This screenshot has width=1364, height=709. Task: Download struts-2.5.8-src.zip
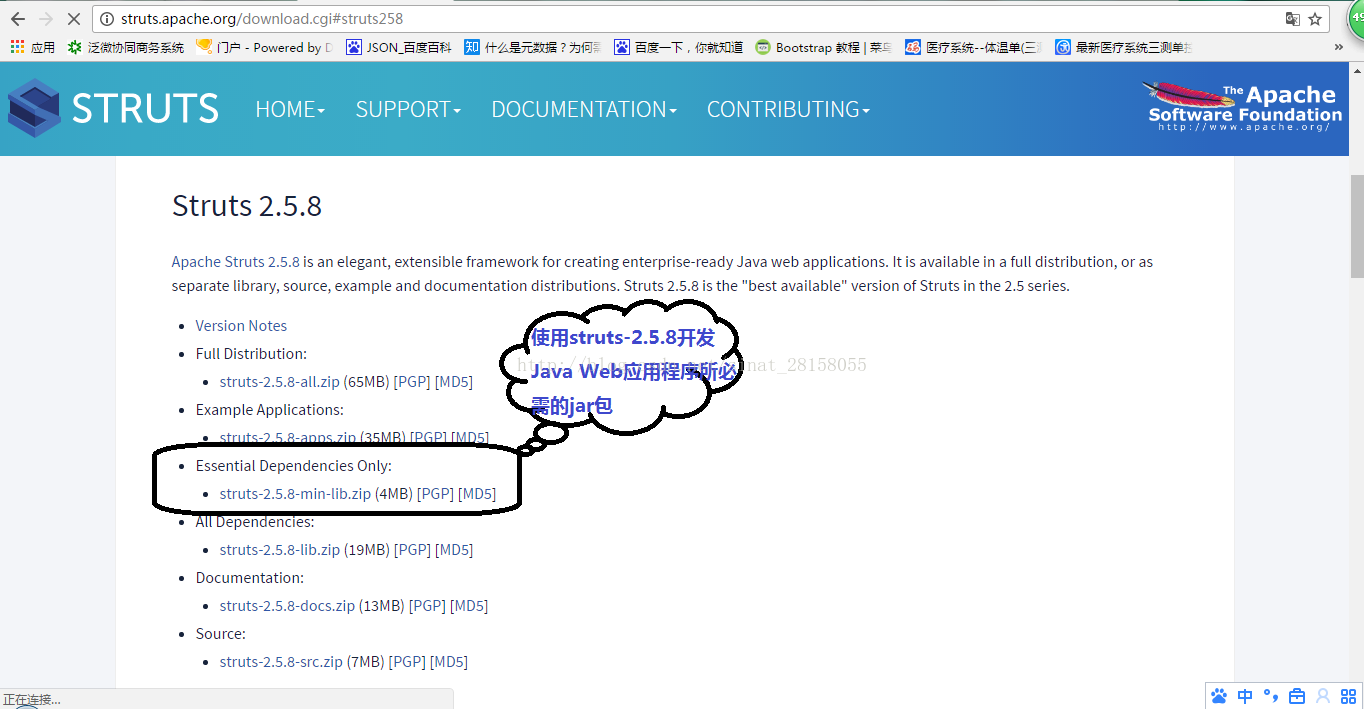tap(281, 662)
